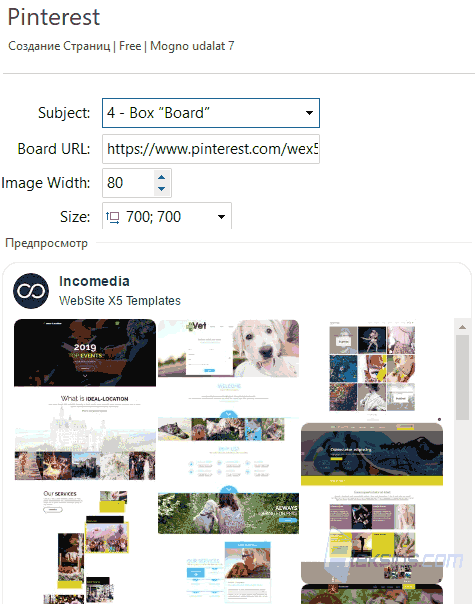Open WebSite X5 Templates board link
Viewport: 475px width, 605px height.
coord(120,301)
